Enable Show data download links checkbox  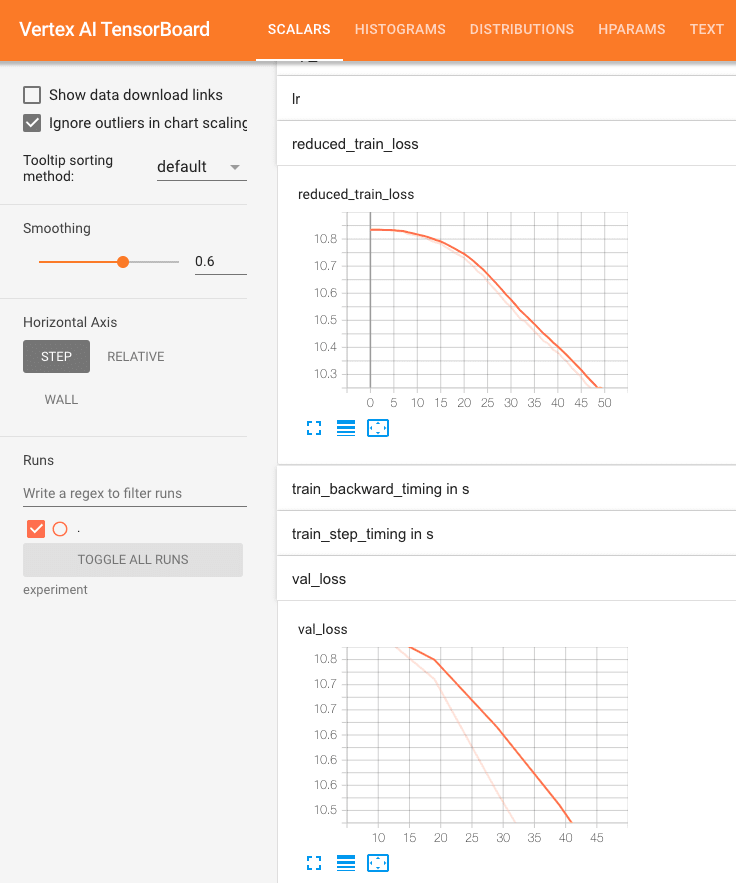[32, 95]
